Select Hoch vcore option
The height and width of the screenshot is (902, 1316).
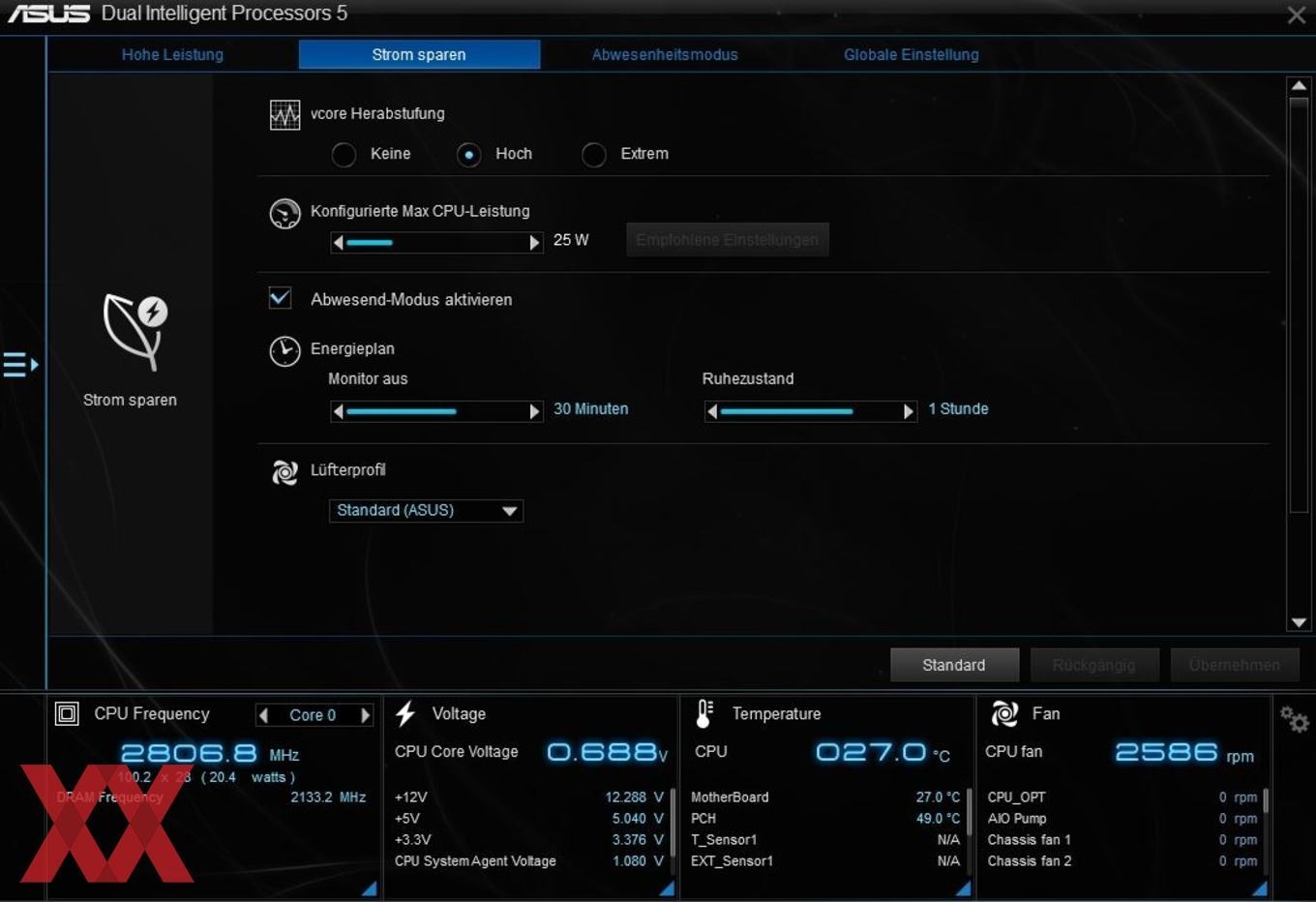point(469,155)
